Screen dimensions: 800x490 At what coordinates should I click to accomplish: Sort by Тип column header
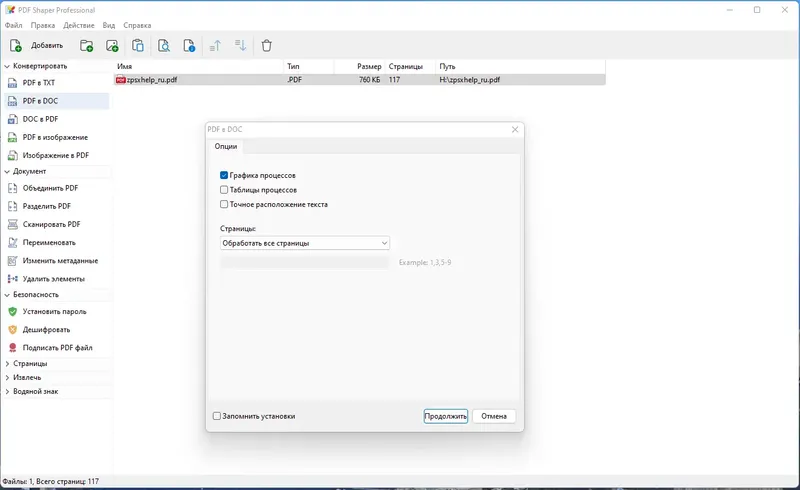309,66
